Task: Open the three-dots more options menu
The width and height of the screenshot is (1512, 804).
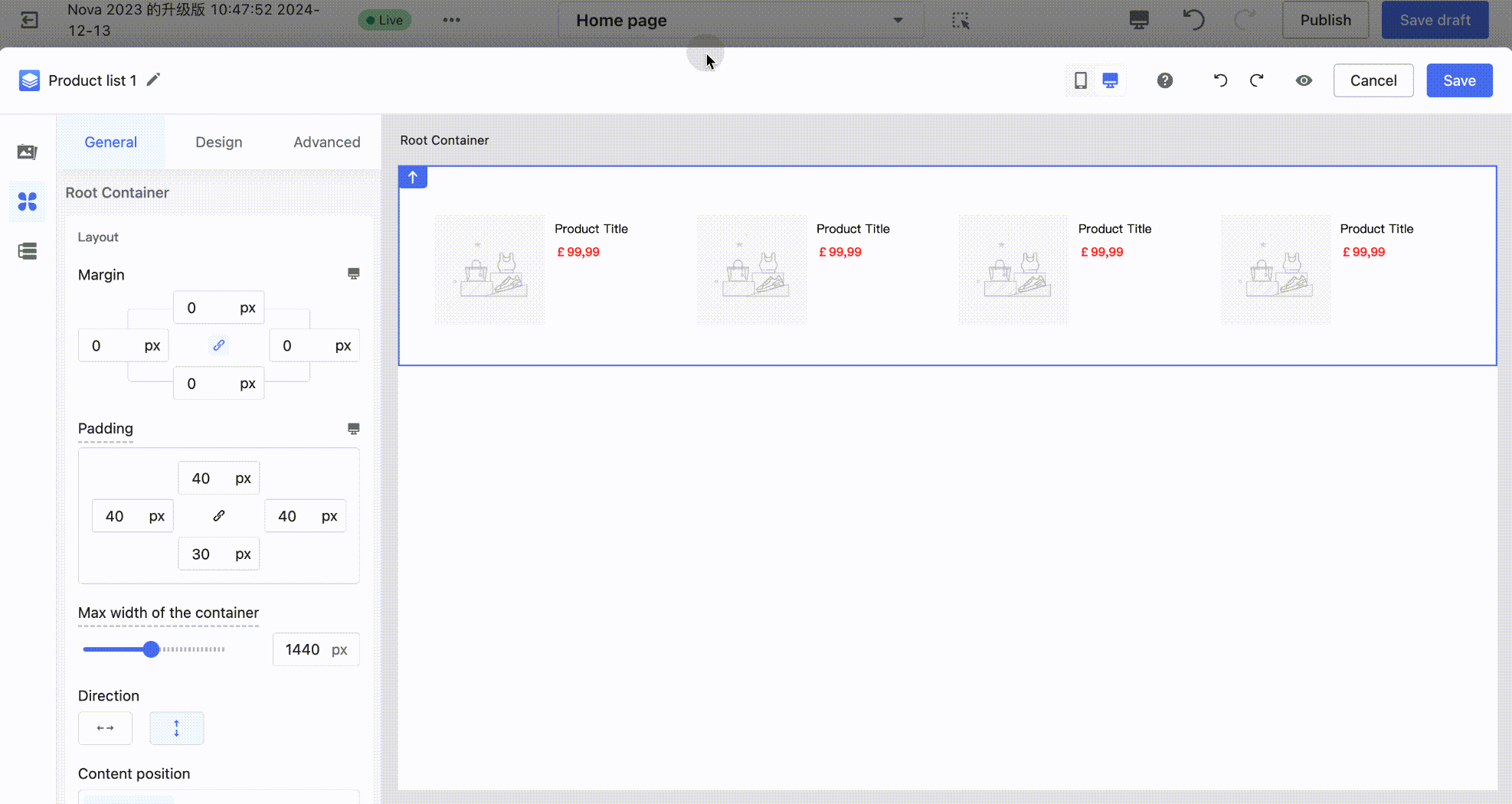Action: point(451,20)
